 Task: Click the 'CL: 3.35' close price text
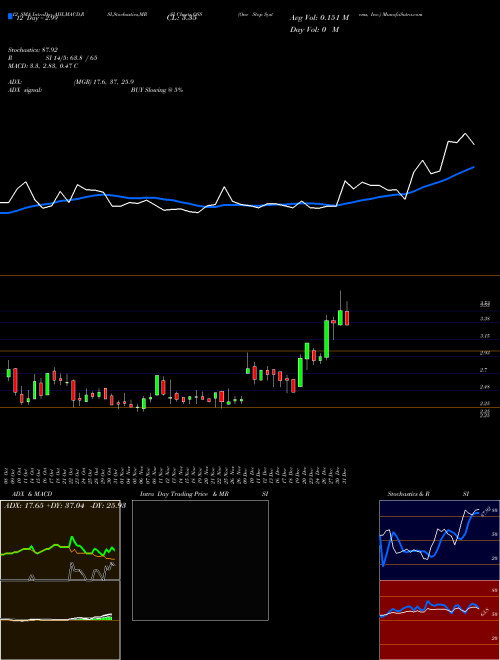[x=182, y=19]
